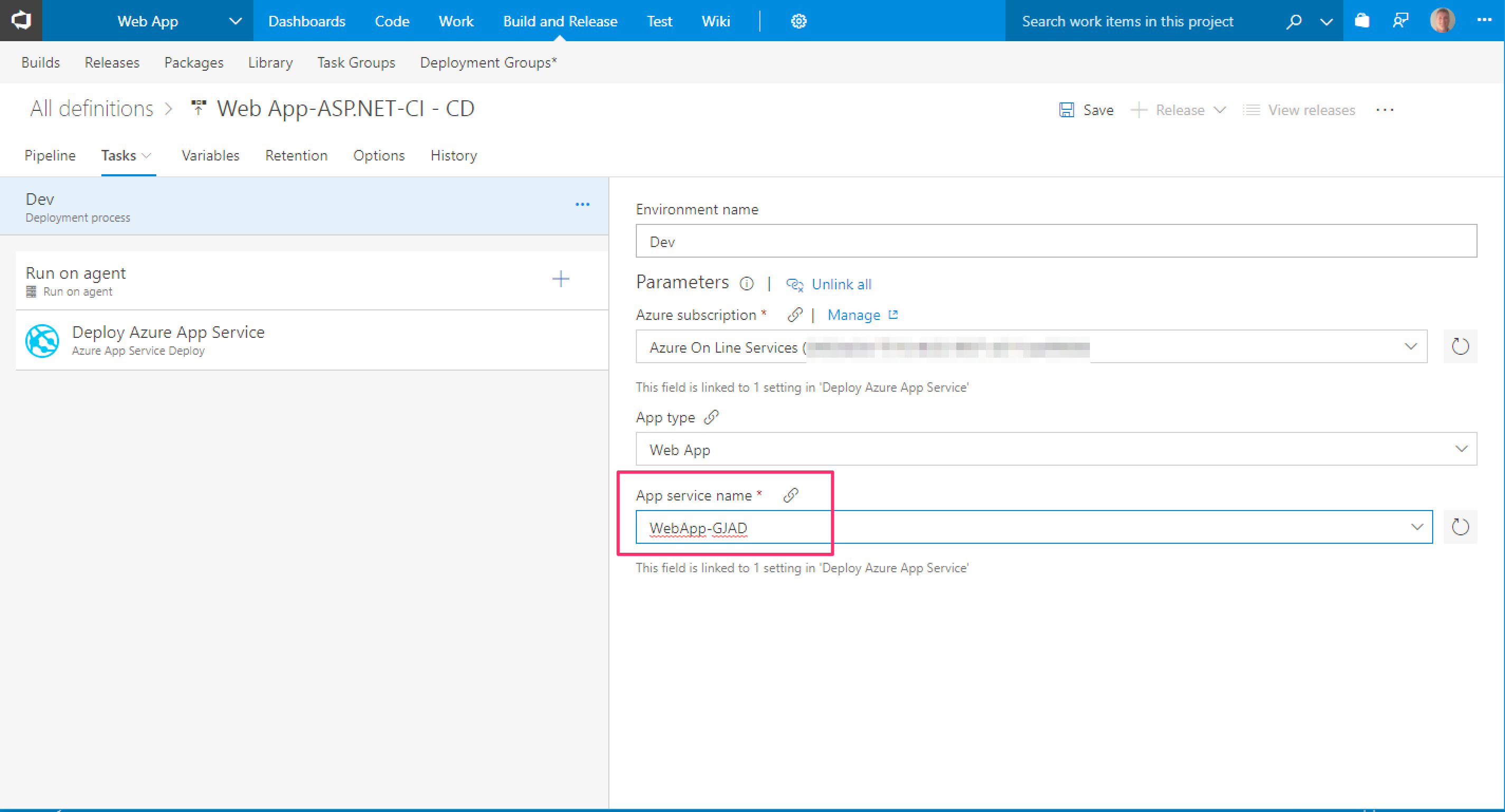Click the Parameters info icon
The image size is (1505, 812).
coord(746,284)
